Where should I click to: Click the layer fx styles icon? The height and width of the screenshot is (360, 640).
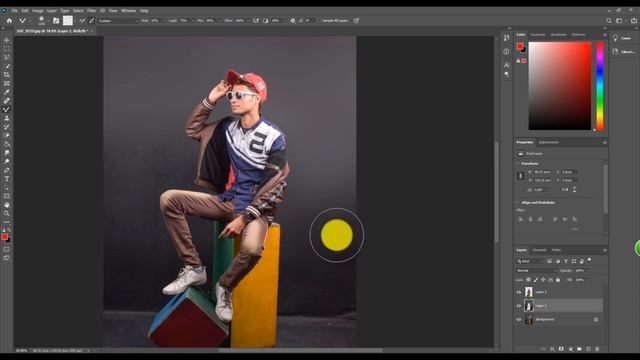[552, 349]
